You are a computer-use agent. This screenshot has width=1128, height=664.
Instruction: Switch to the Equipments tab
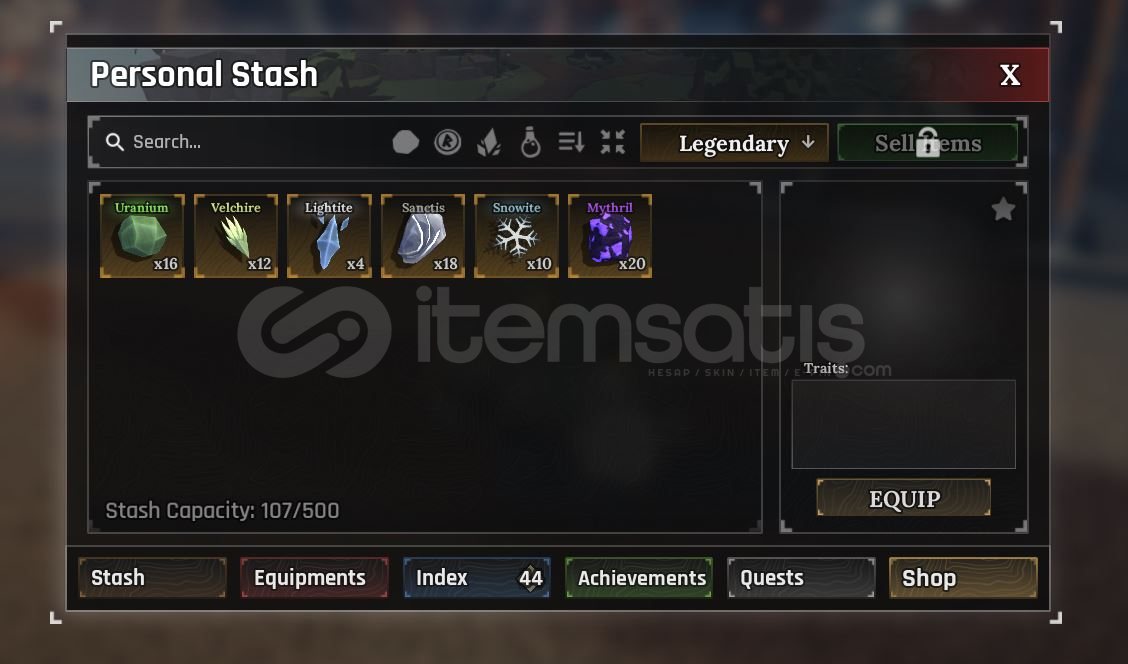click(314, 578)
